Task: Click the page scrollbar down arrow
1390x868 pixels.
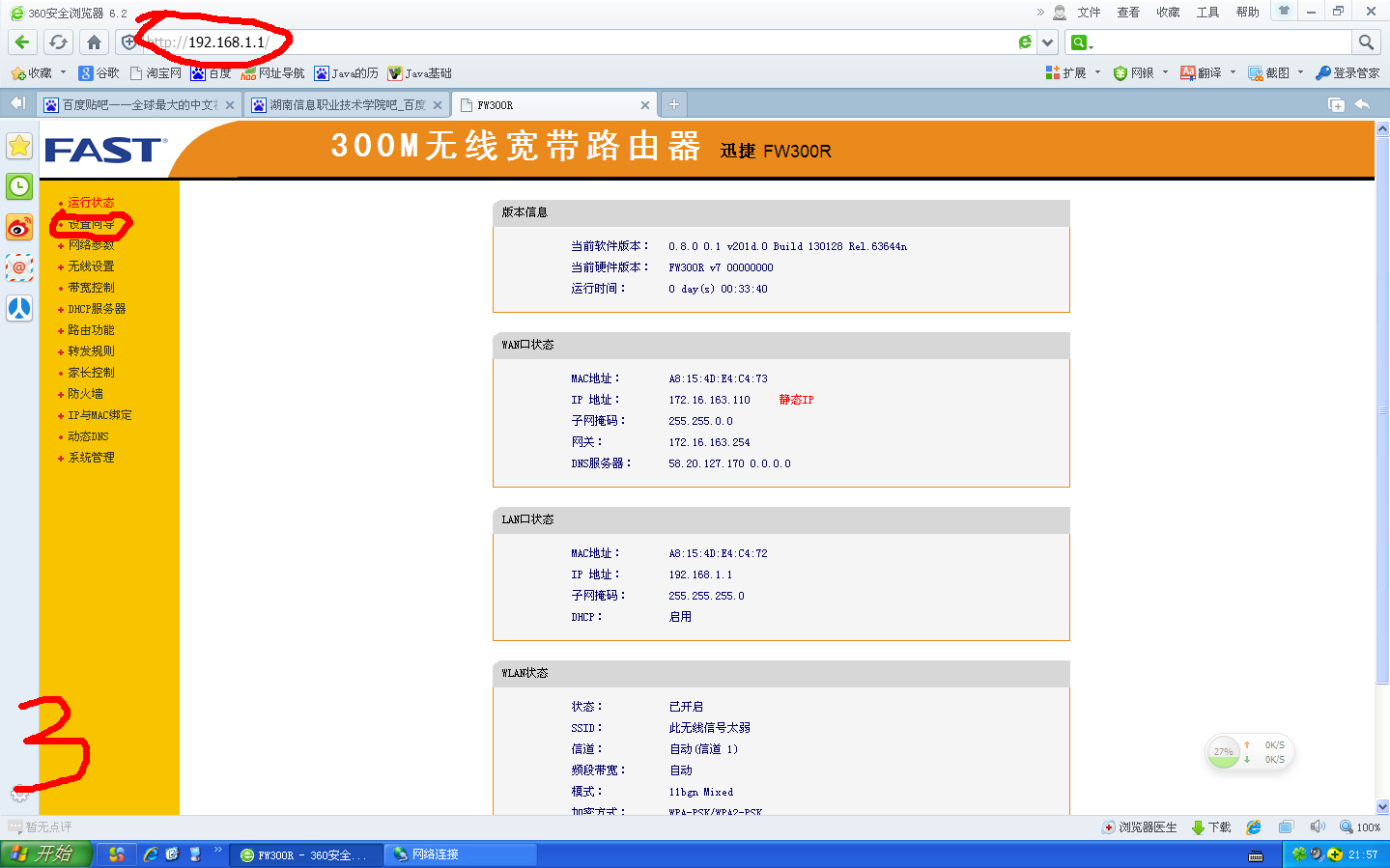Action: pos(1382,806)
